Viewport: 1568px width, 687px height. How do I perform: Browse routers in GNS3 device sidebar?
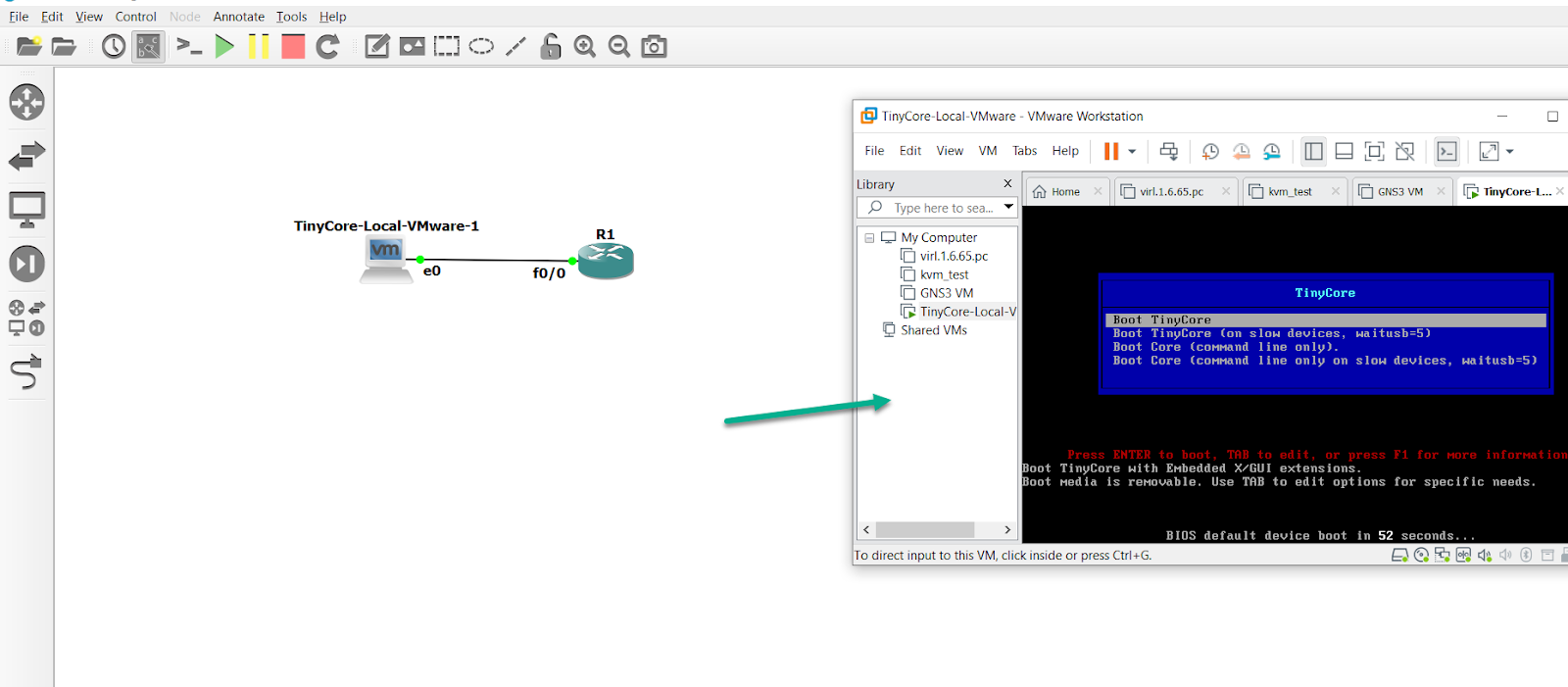[26, 102]
